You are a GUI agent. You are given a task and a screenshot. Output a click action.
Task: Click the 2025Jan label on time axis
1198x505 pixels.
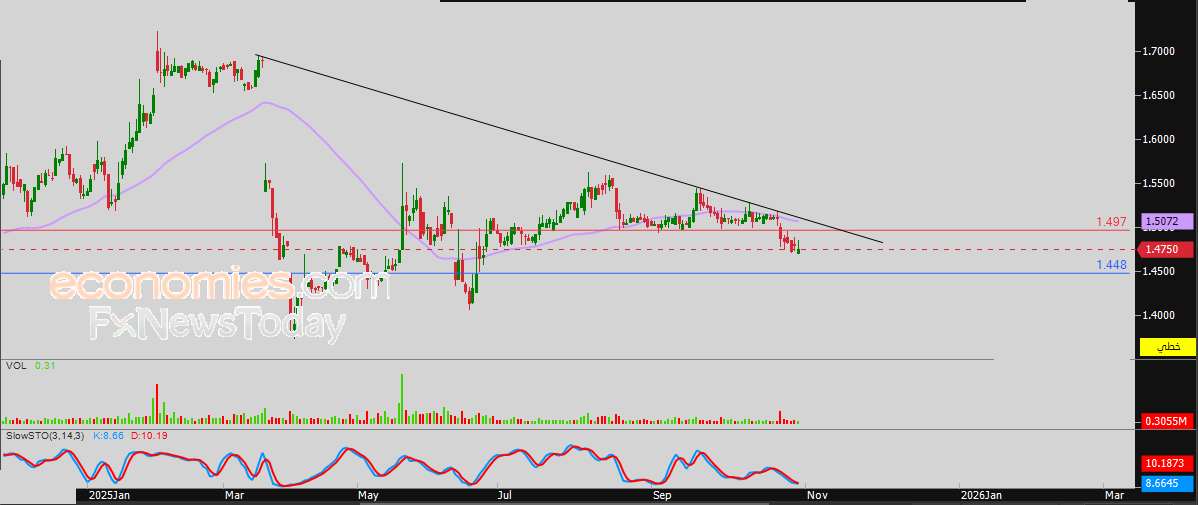coord(108,495)
